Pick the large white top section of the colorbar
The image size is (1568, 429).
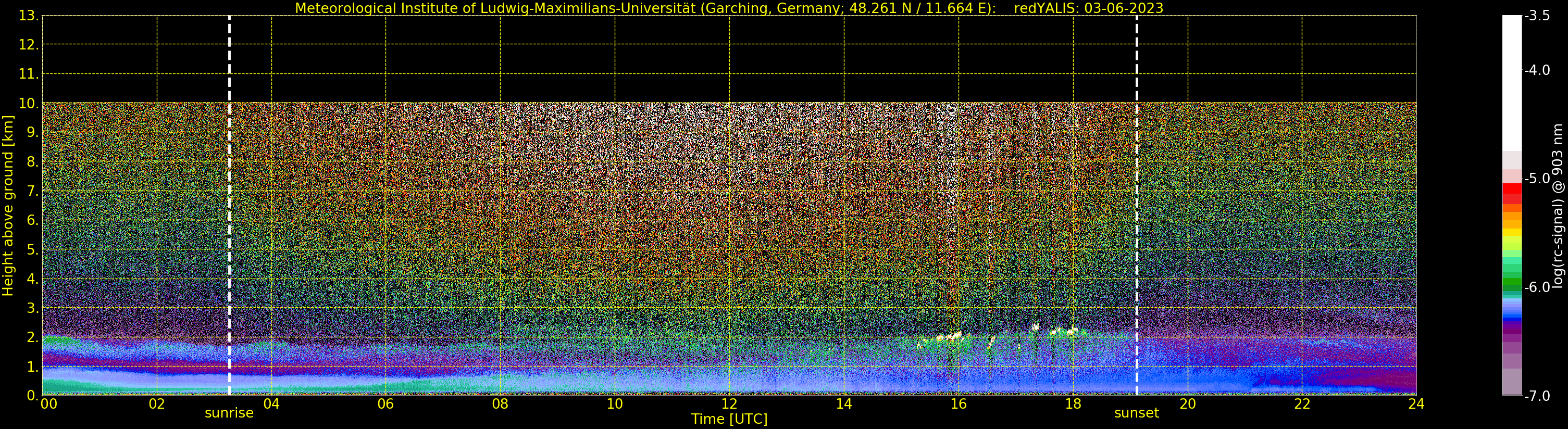tap(1512, 83)
